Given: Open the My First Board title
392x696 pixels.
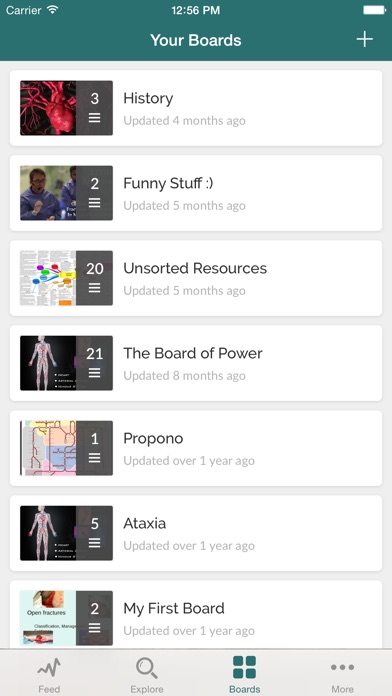Looking at the screenshot, I should [174, 608].
